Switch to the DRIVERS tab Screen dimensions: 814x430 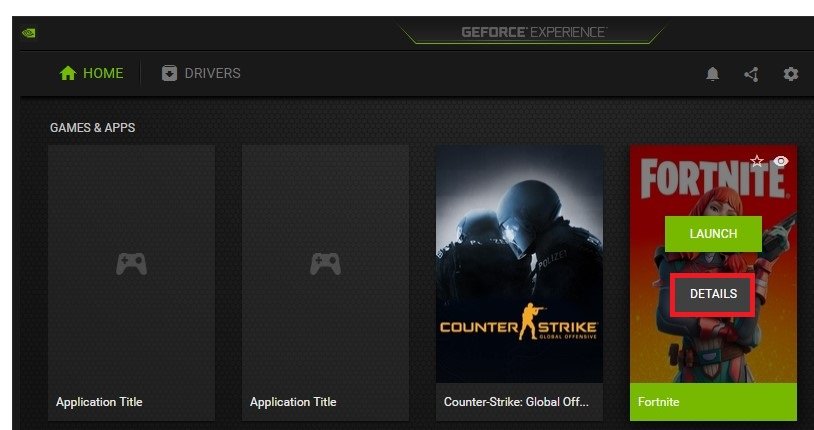[201, 73]
